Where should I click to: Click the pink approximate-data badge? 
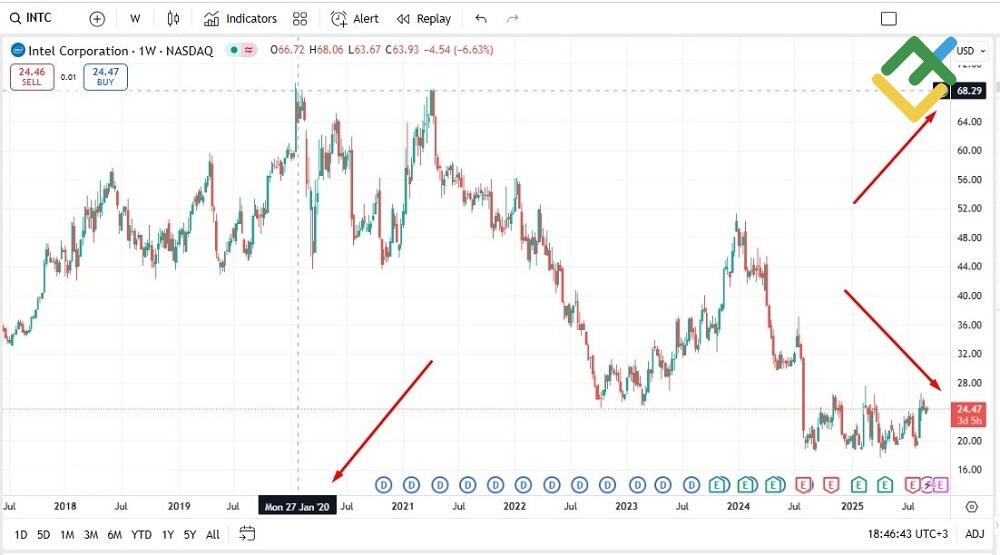(x=249, y=50)
